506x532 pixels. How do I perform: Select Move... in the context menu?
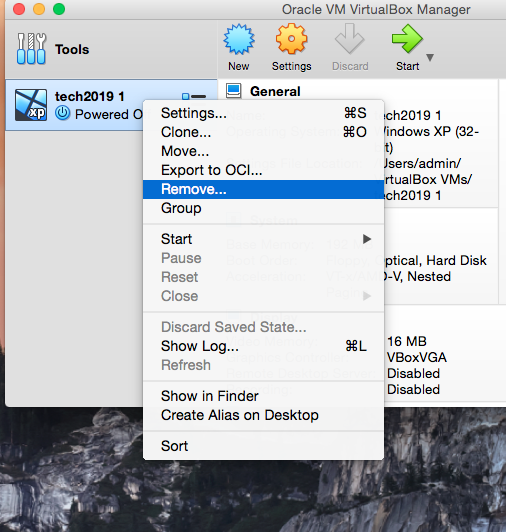pos(263,151)
